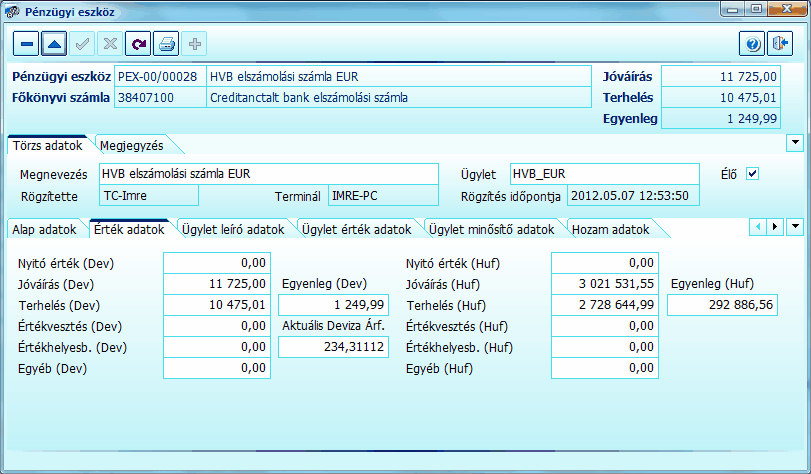
Task: Open the Ügylet érték adatok tab
Action: tap(357, 229)
